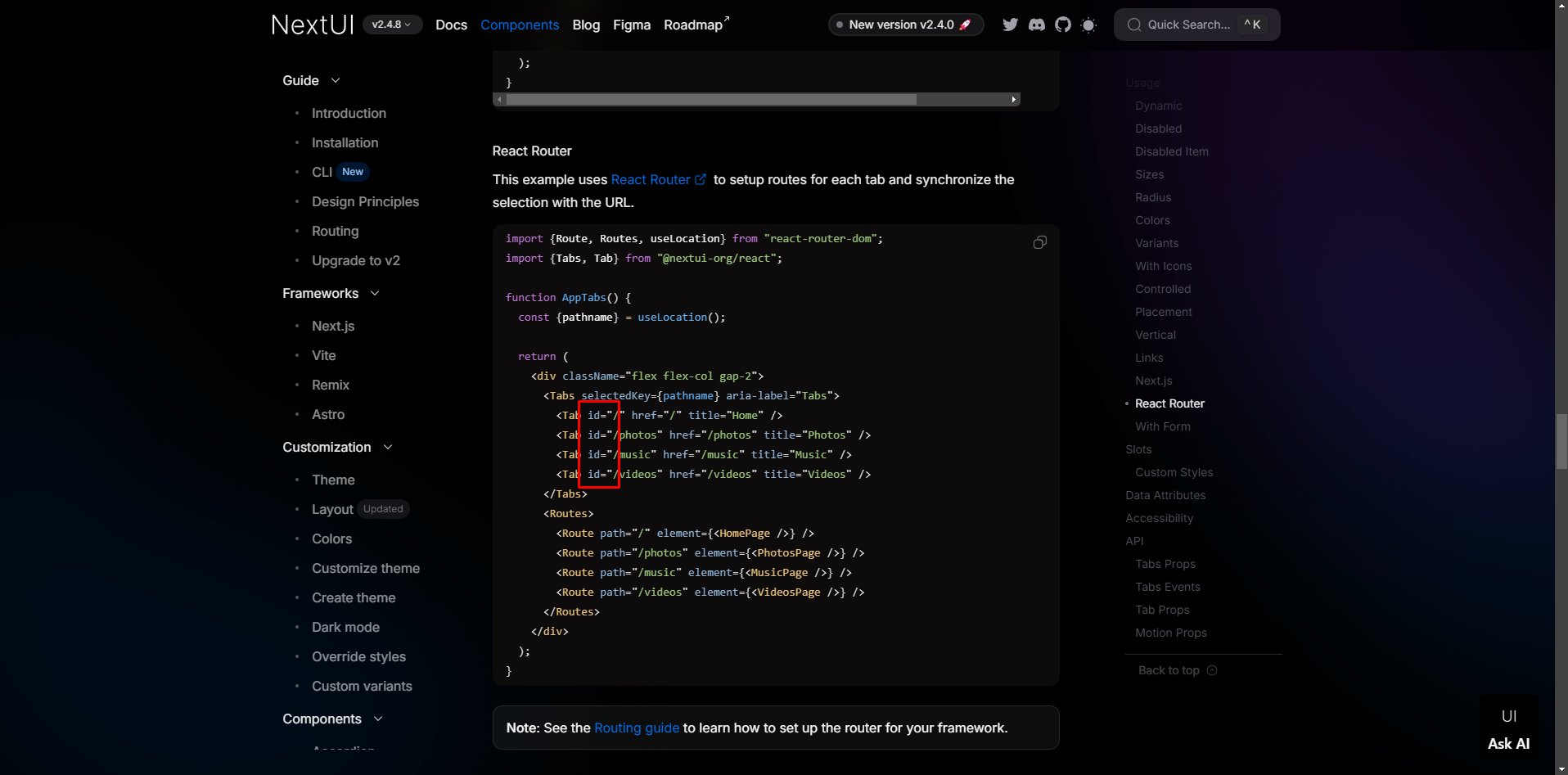This screenshot has height=775, width=1568.
Task: Jump to Sizes section
Action: point(1149,174)
